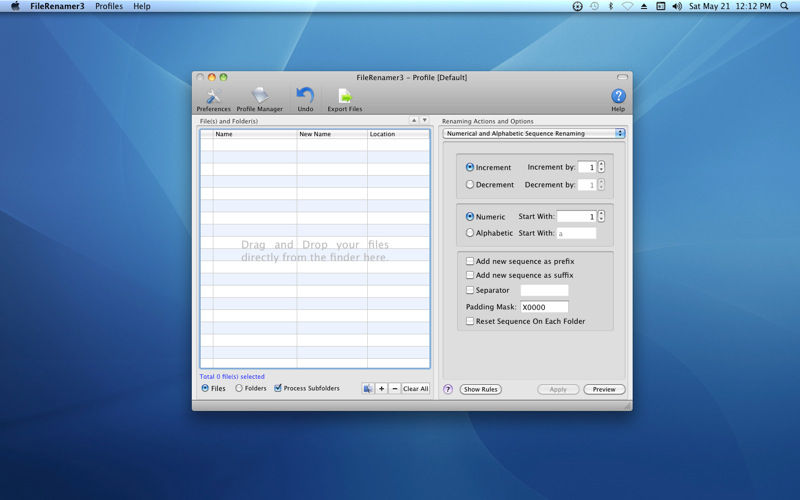Click the Show Rules button

[x=480, y=389]
